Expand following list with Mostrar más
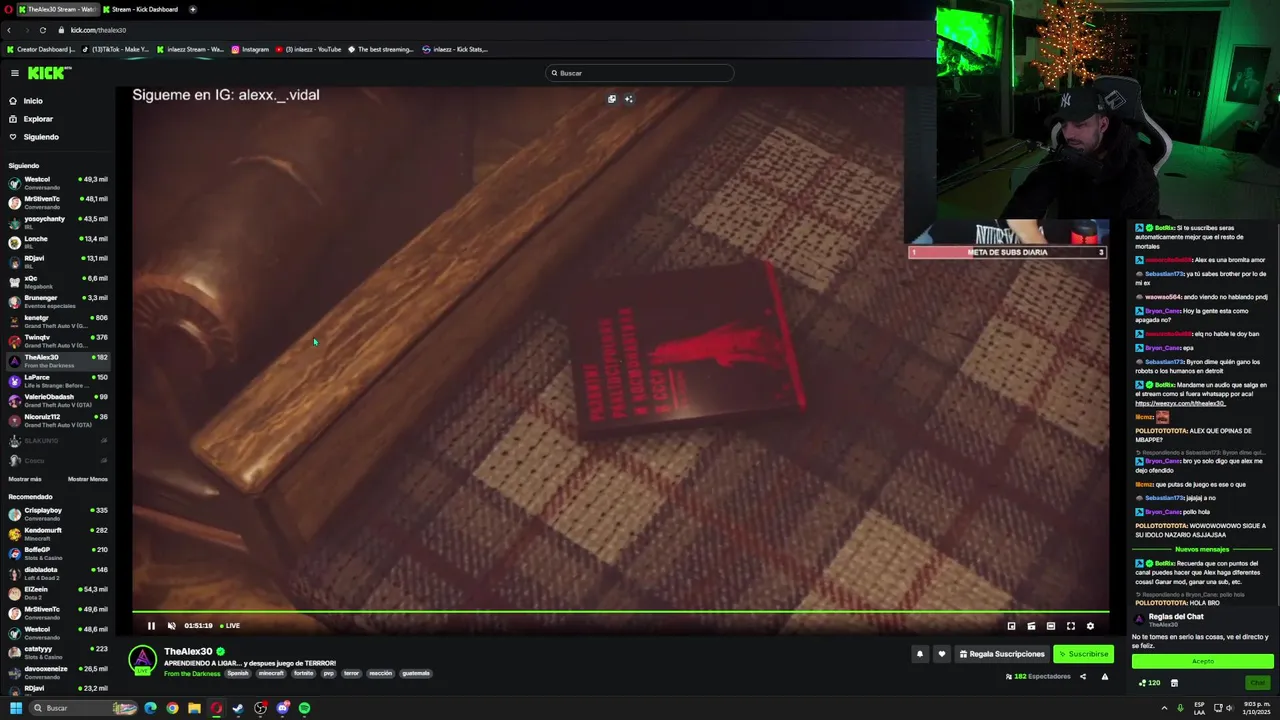Viewport: 1280px width, 720px height. [x=25, y=479]
